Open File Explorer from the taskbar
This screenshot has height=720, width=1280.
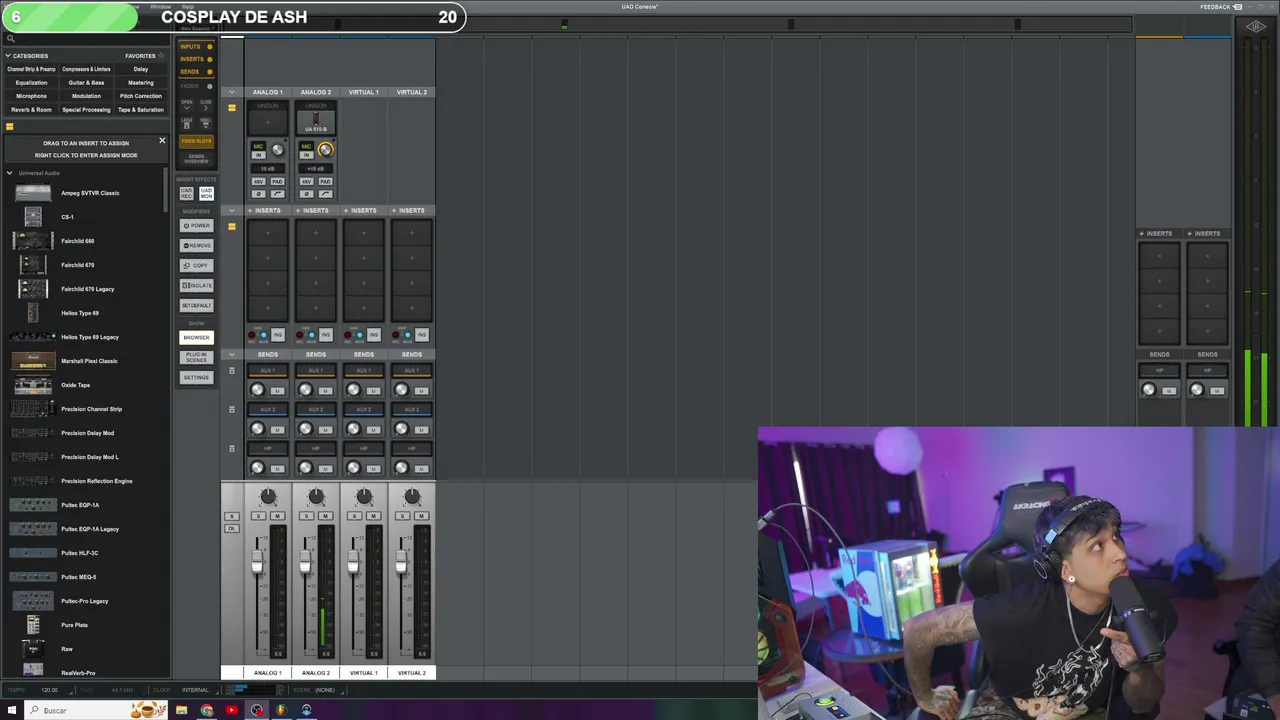(x=182, y=710)
